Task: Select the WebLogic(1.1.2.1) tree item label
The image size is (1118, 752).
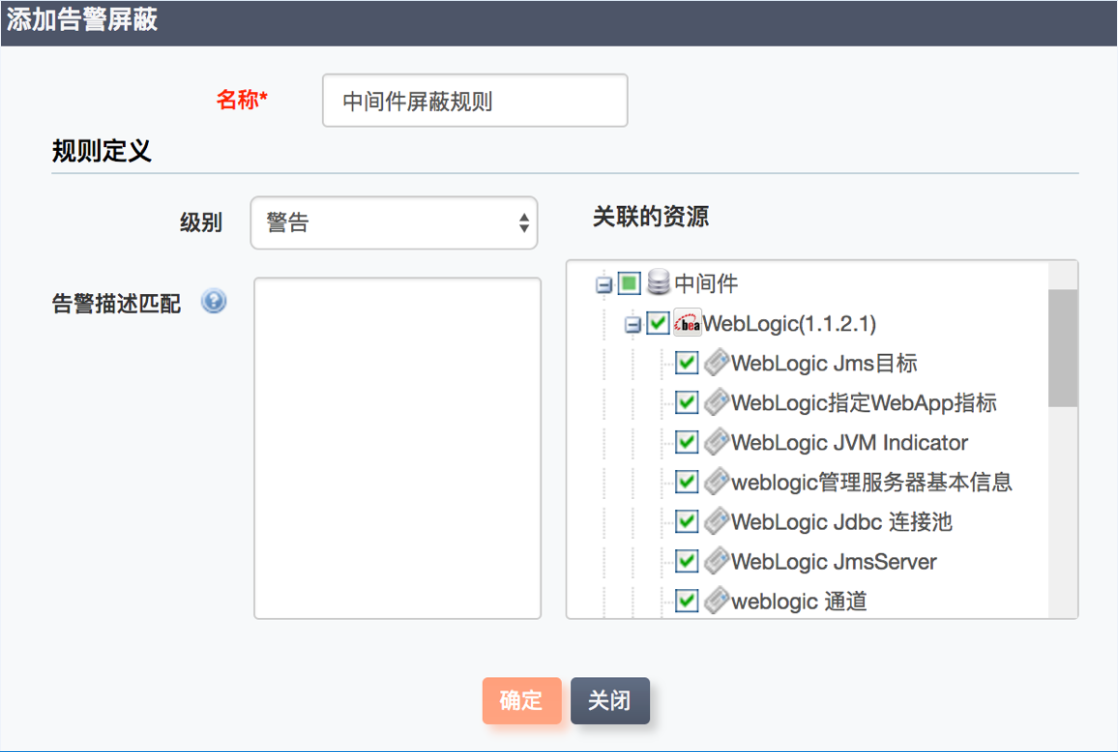Action: coord(790,323)
